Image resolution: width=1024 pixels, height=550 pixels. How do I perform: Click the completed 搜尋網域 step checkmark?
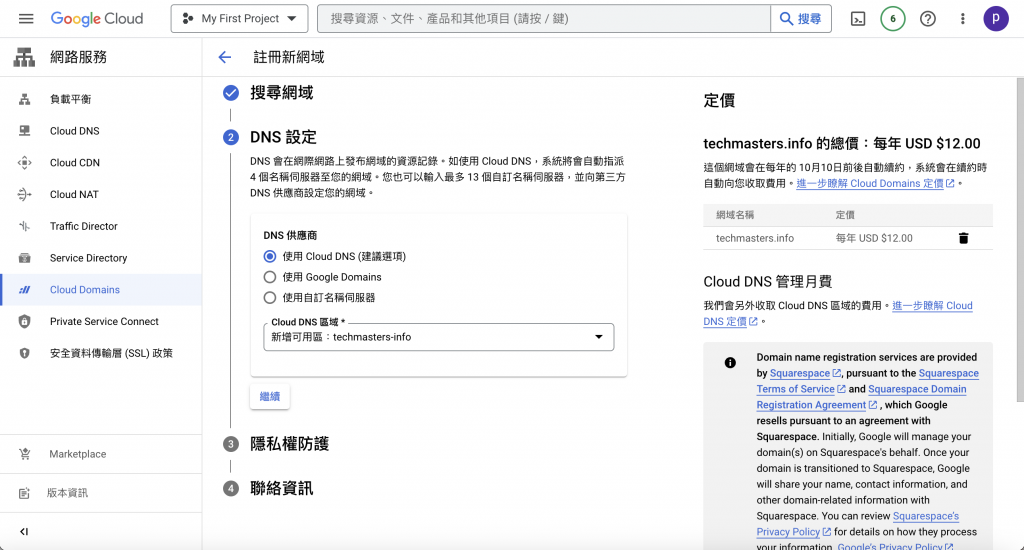coord(231,93)
